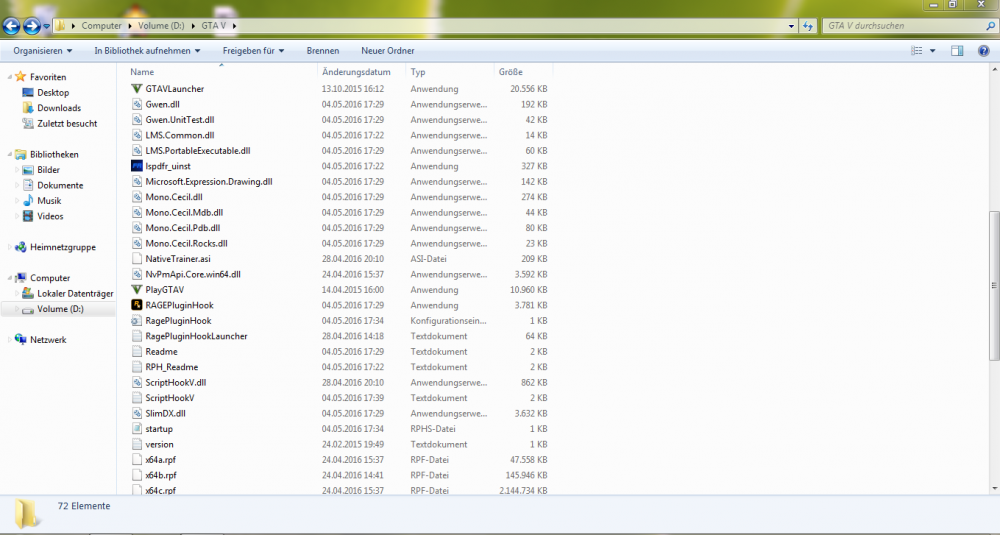Screen dimensions: 1000x535
Task: Collapse the Bibliotheken group arrow
Action: click(10, 155)
